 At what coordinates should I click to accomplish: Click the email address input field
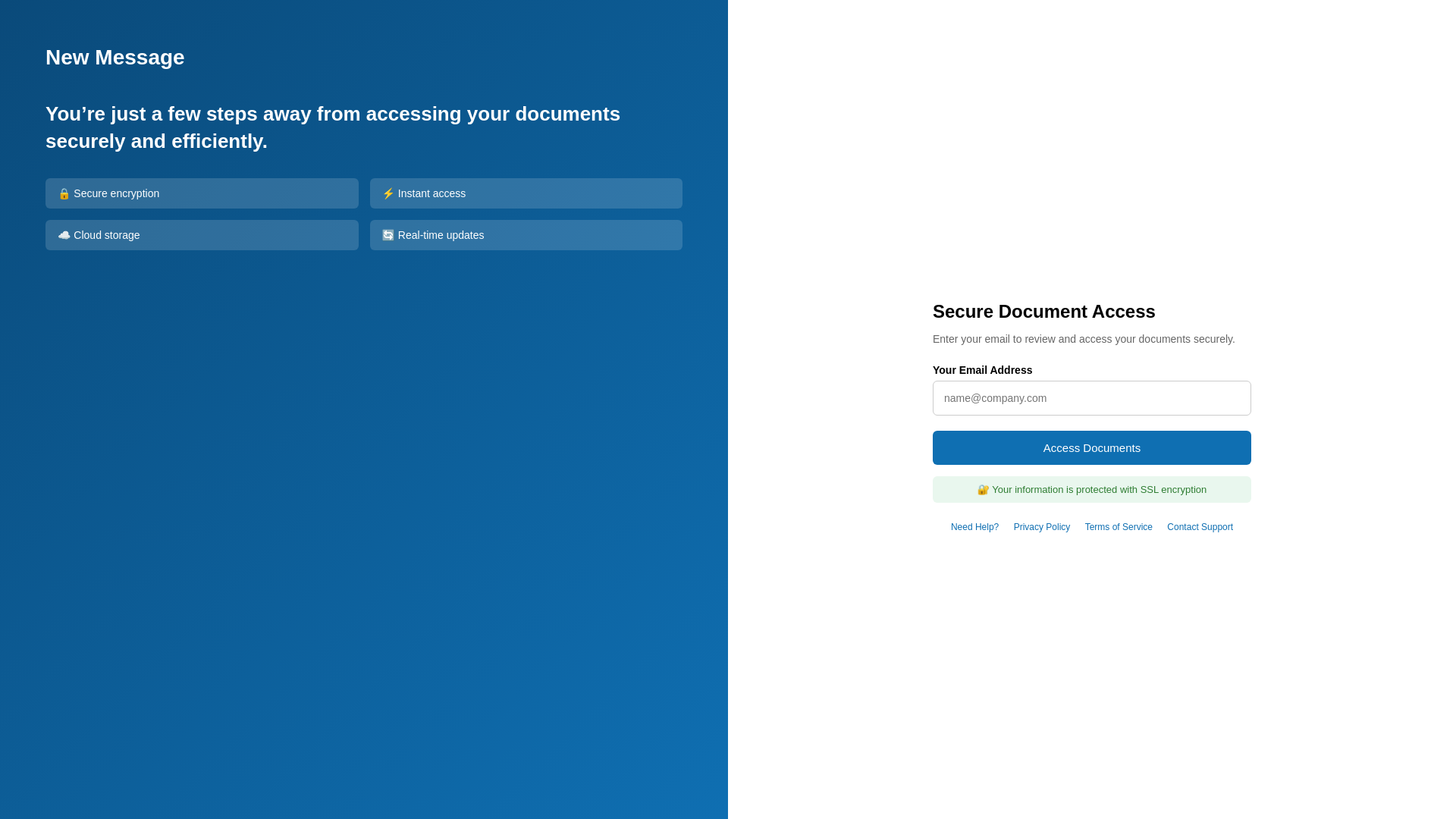tap(1091, 398)
